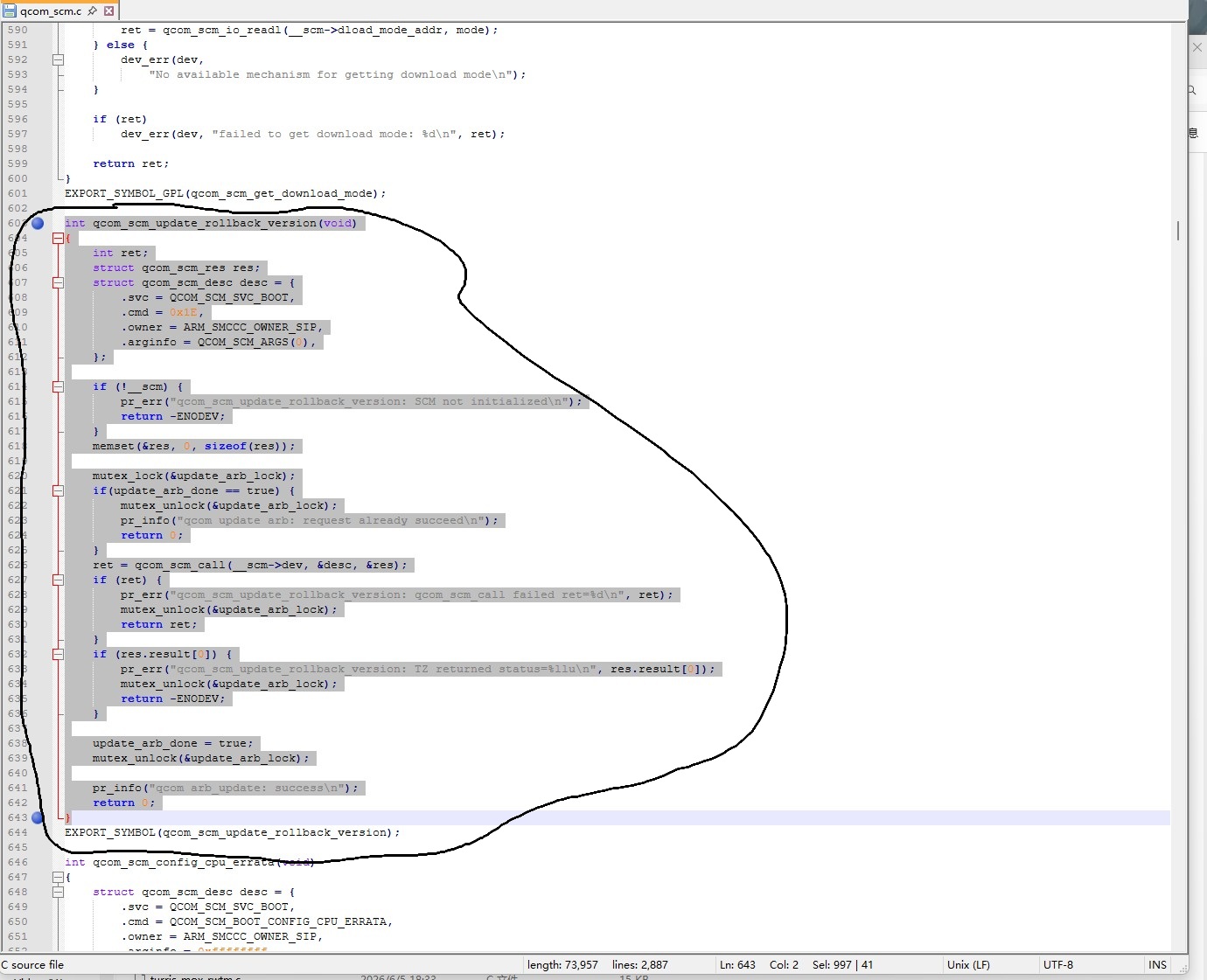1207x980 pixels.
Task: Click 'lines: 2,887' in status bar
Action: (x=639, y=965)
